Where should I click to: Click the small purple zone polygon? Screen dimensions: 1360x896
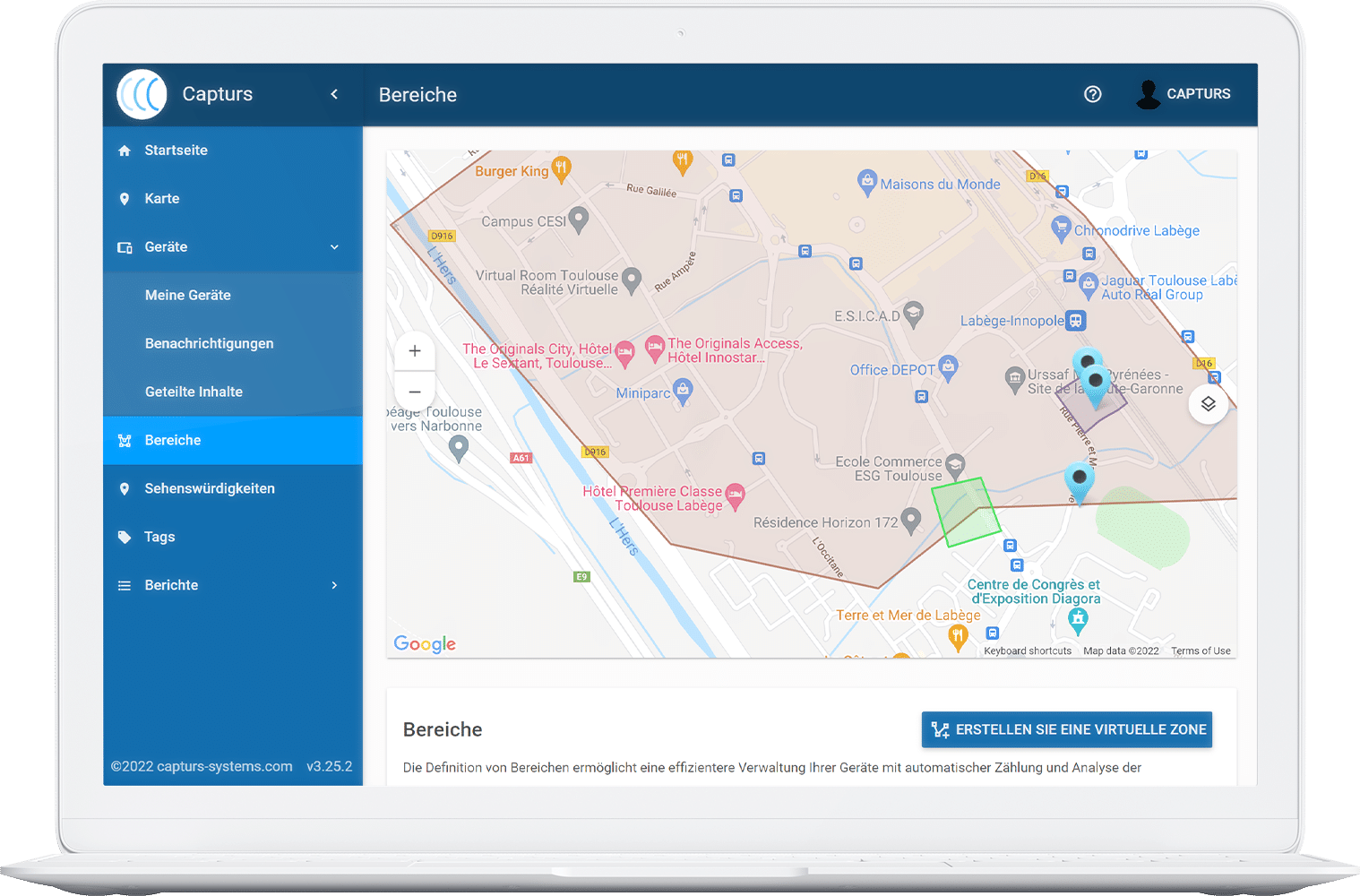pyautogui.click(x=1091, y=406)
